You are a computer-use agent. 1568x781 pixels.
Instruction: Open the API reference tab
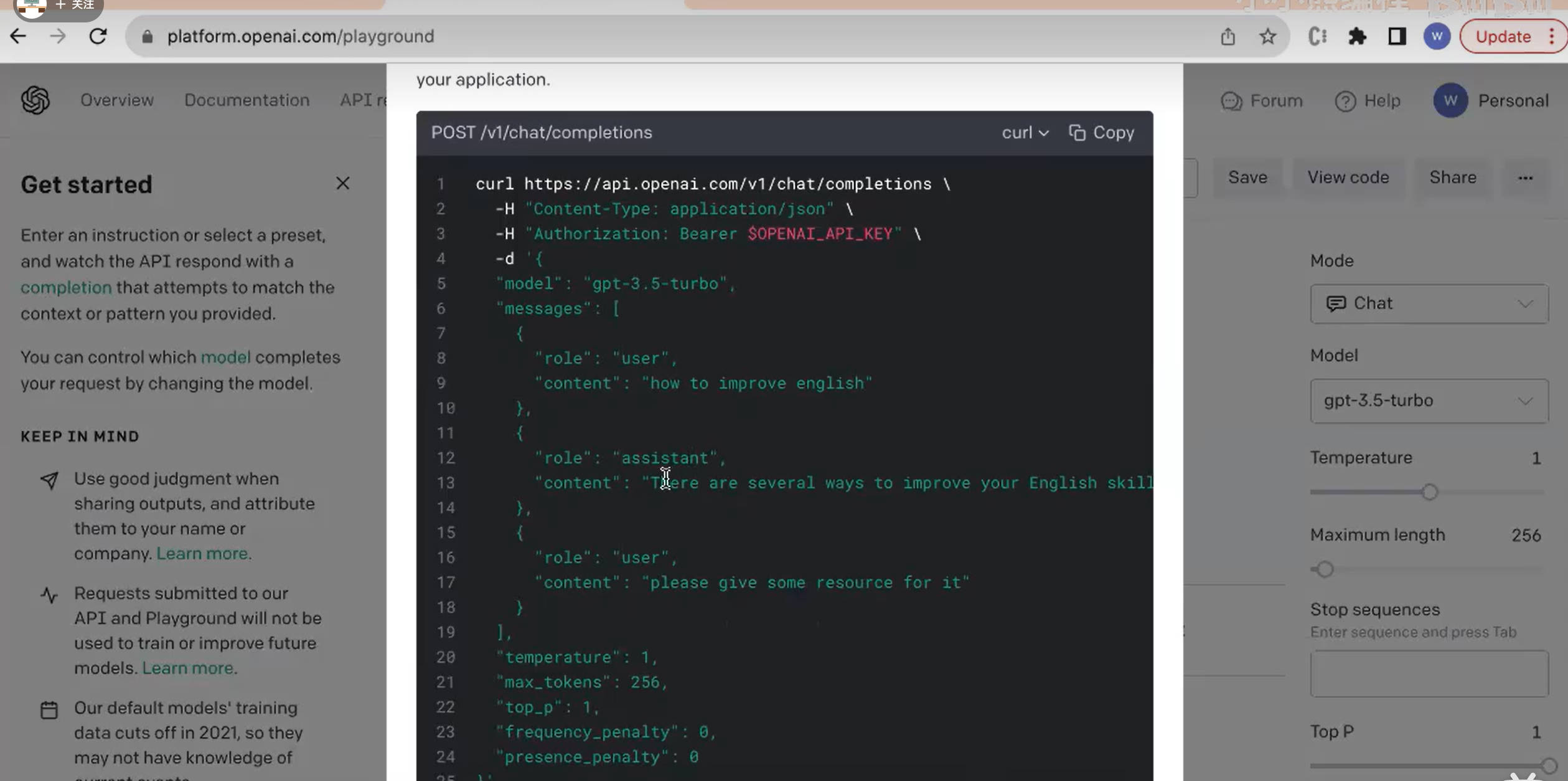click(363, 100)
